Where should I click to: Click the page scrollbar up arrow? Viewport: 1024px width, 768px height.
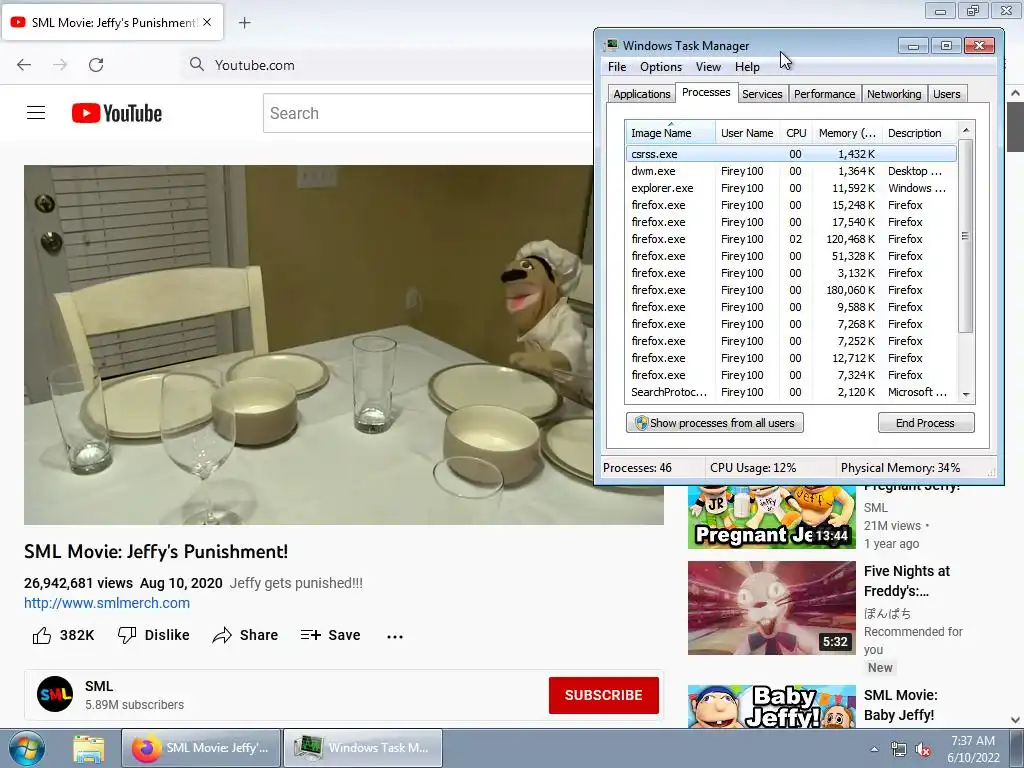[x=1016, y=93]
